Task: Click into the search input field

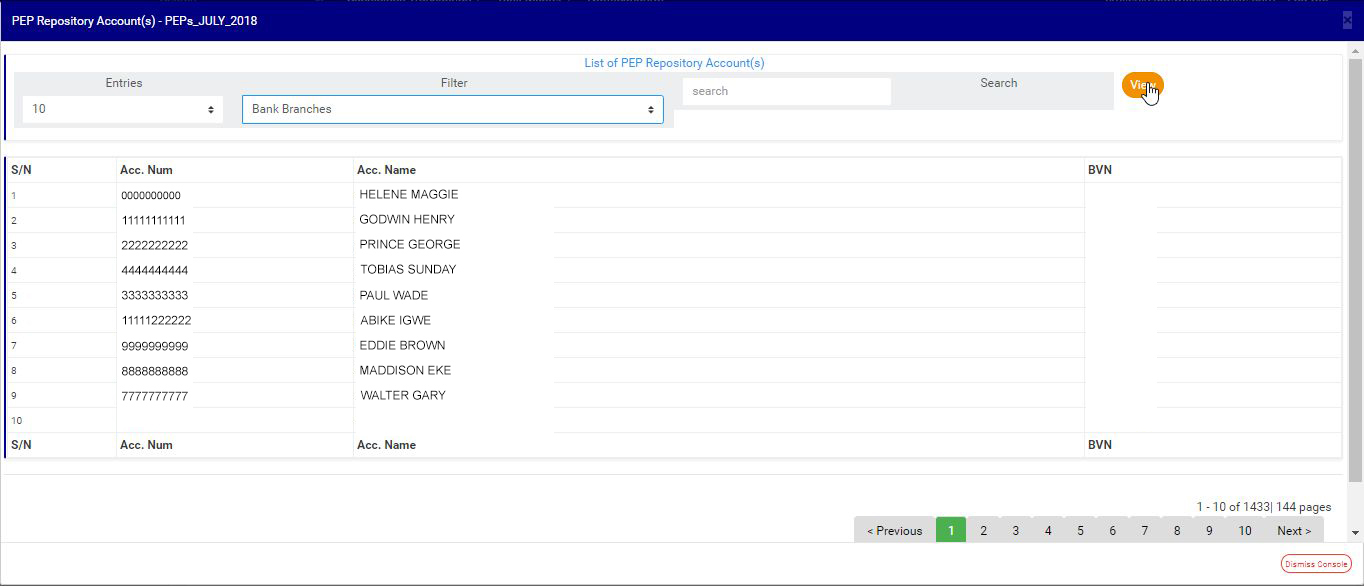Action: (786, 91)
